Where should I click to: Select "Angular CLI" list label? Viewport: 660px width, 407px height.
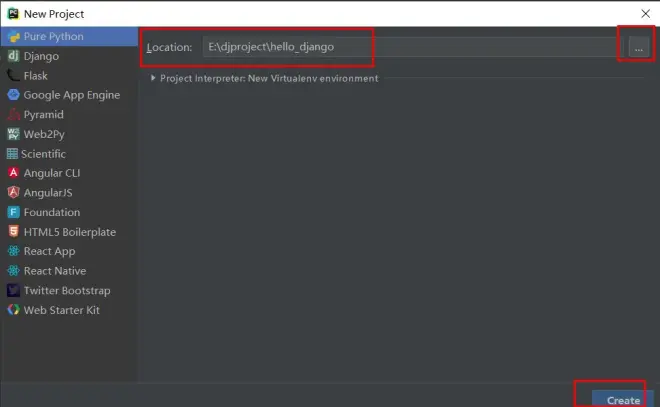coord(52,173)
